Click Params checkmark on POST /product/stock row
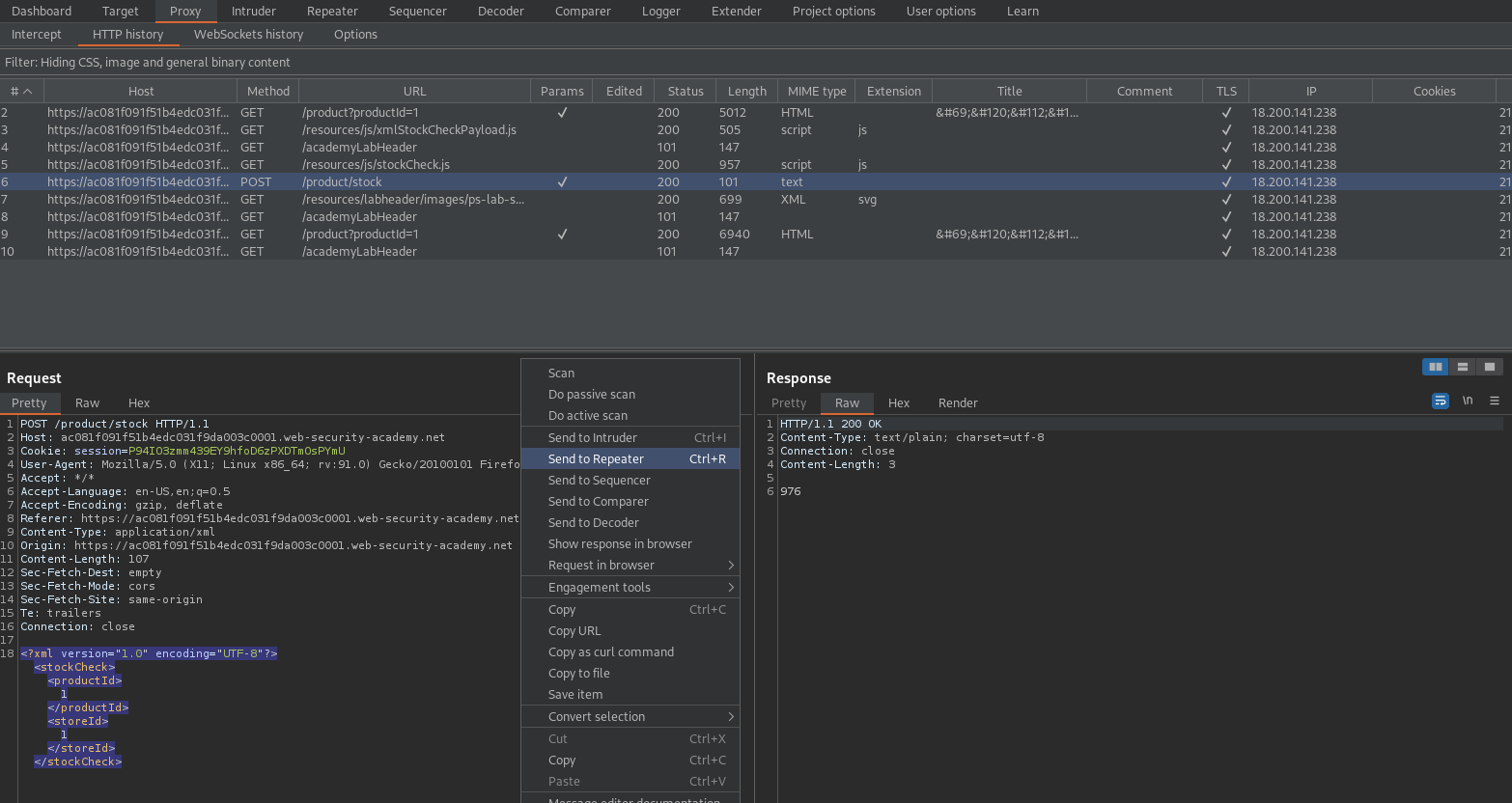This screenshot has height=803, width=1512. [562, 182]
